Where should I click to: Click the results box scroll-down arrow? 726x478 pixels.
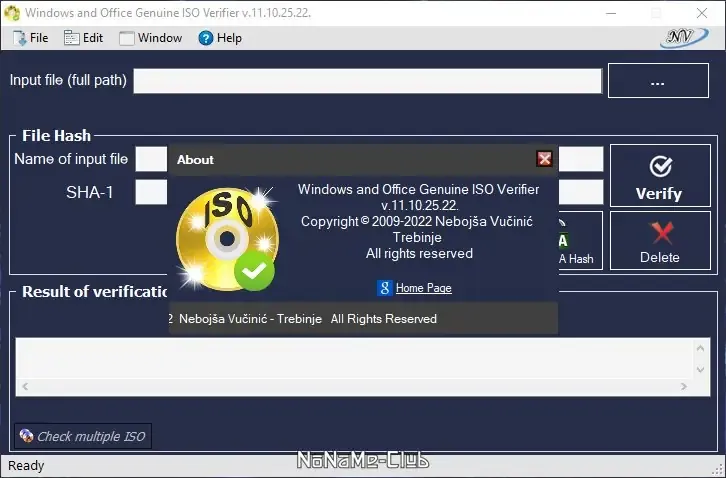tap(700, 370)
